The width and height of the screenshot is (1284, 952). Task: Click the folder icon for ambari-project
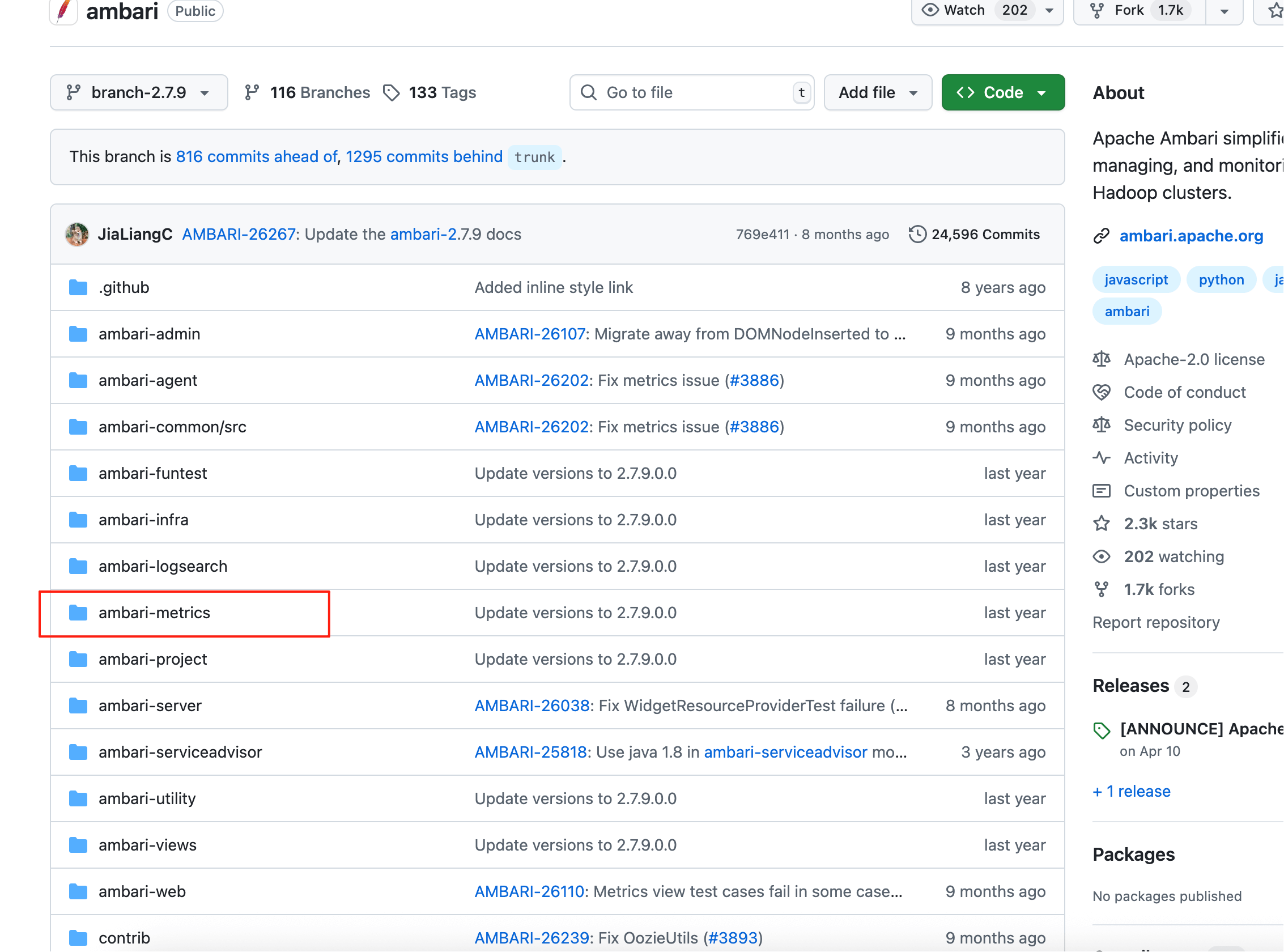78,659
